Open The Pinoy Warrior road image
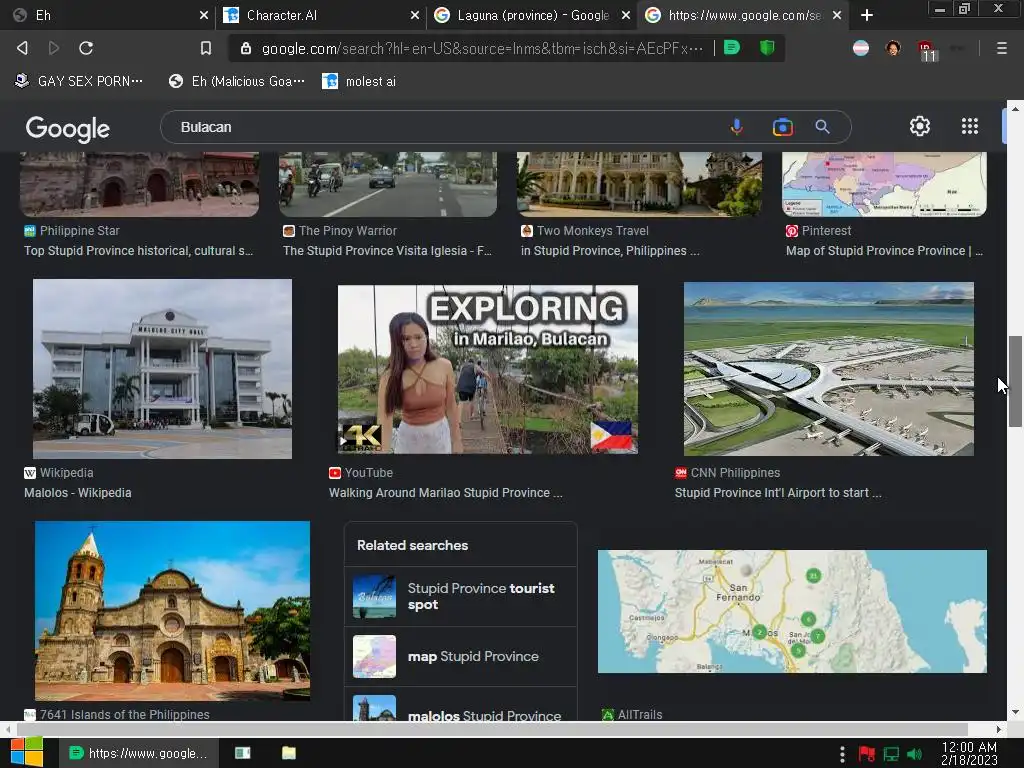 [x=388, y=184]
